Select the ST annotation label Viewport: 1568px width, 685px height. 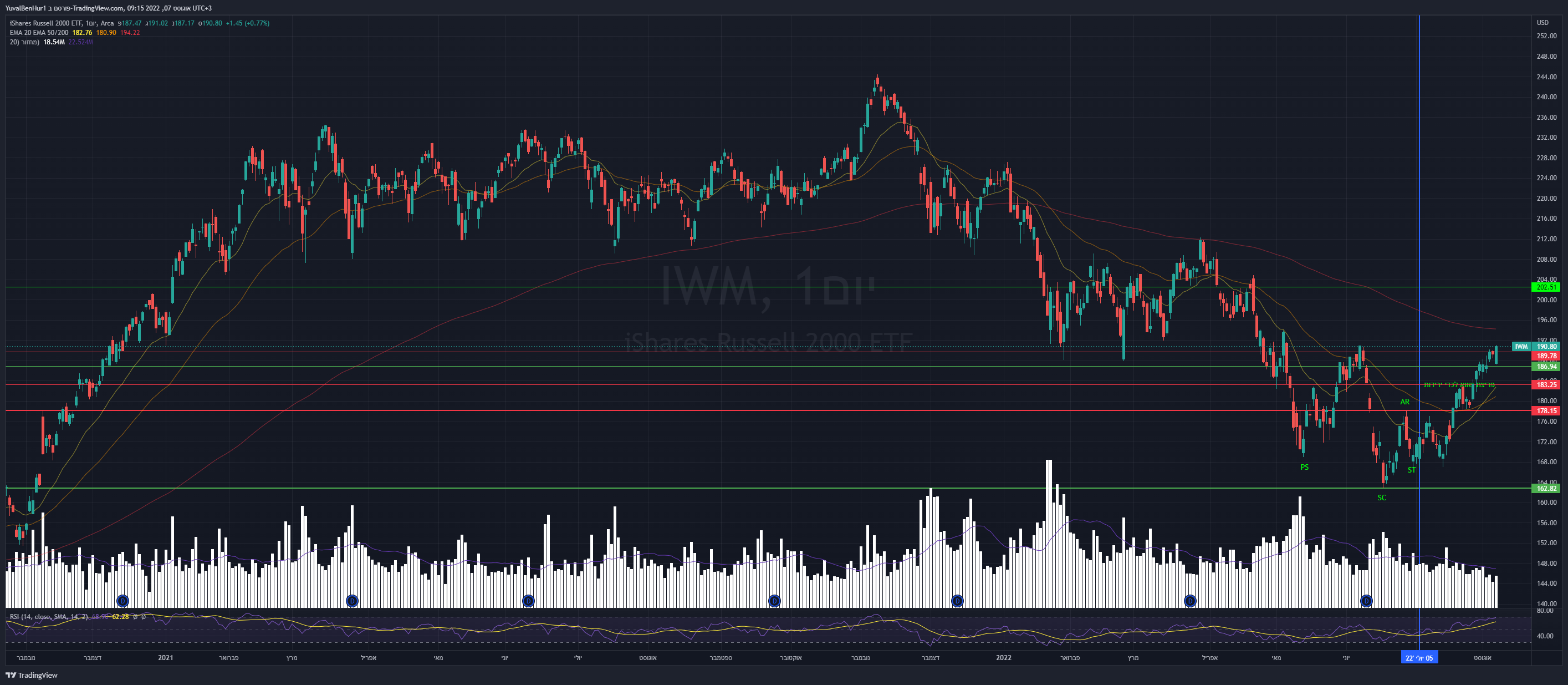[1412, 470]
